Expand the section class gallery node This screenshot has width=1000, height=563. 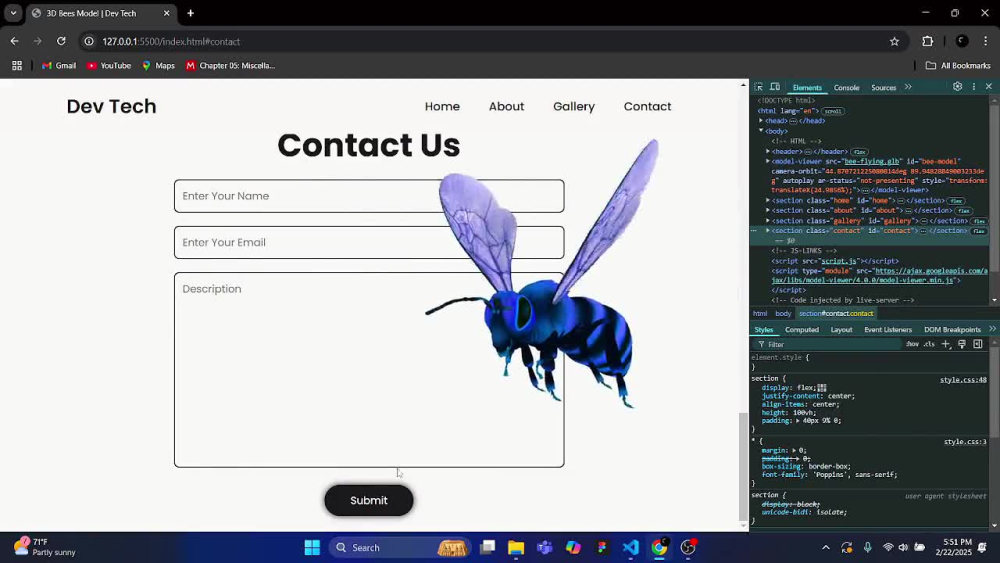coord(768,221)
